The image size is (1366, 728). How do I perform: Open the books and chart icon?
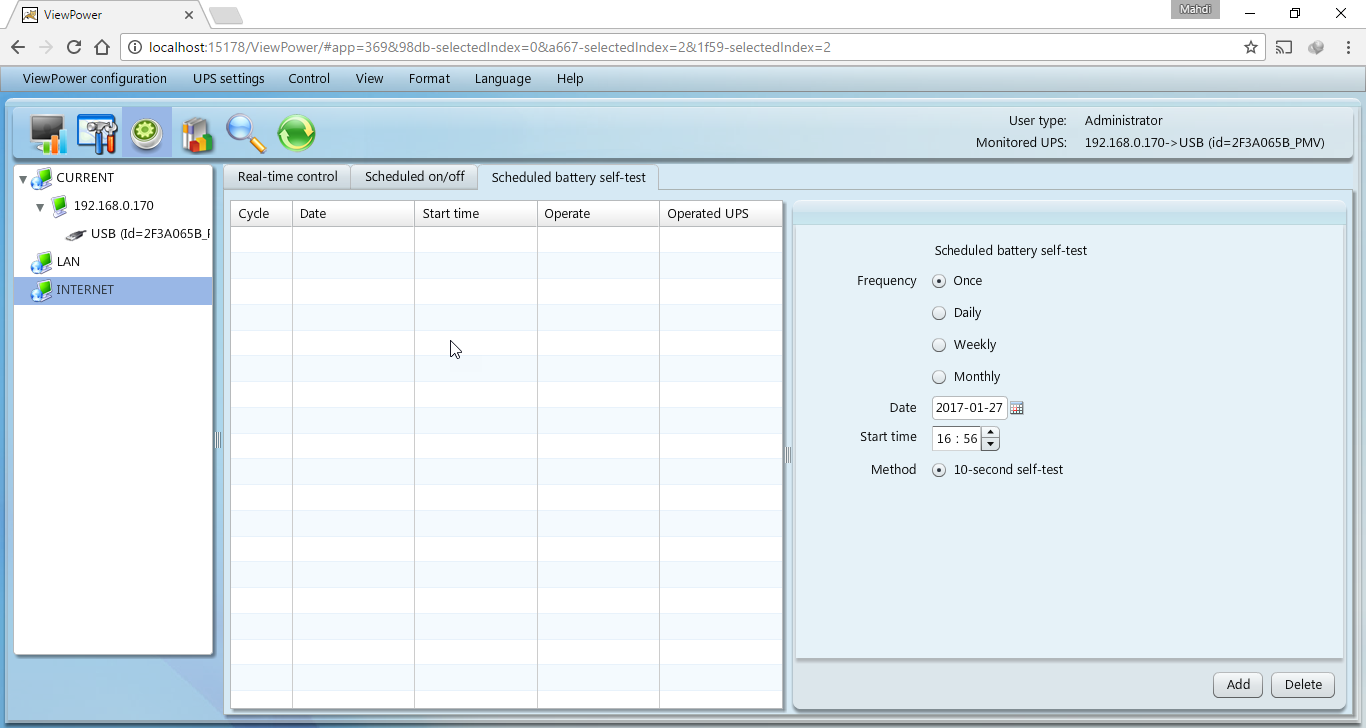coord(197,133)
